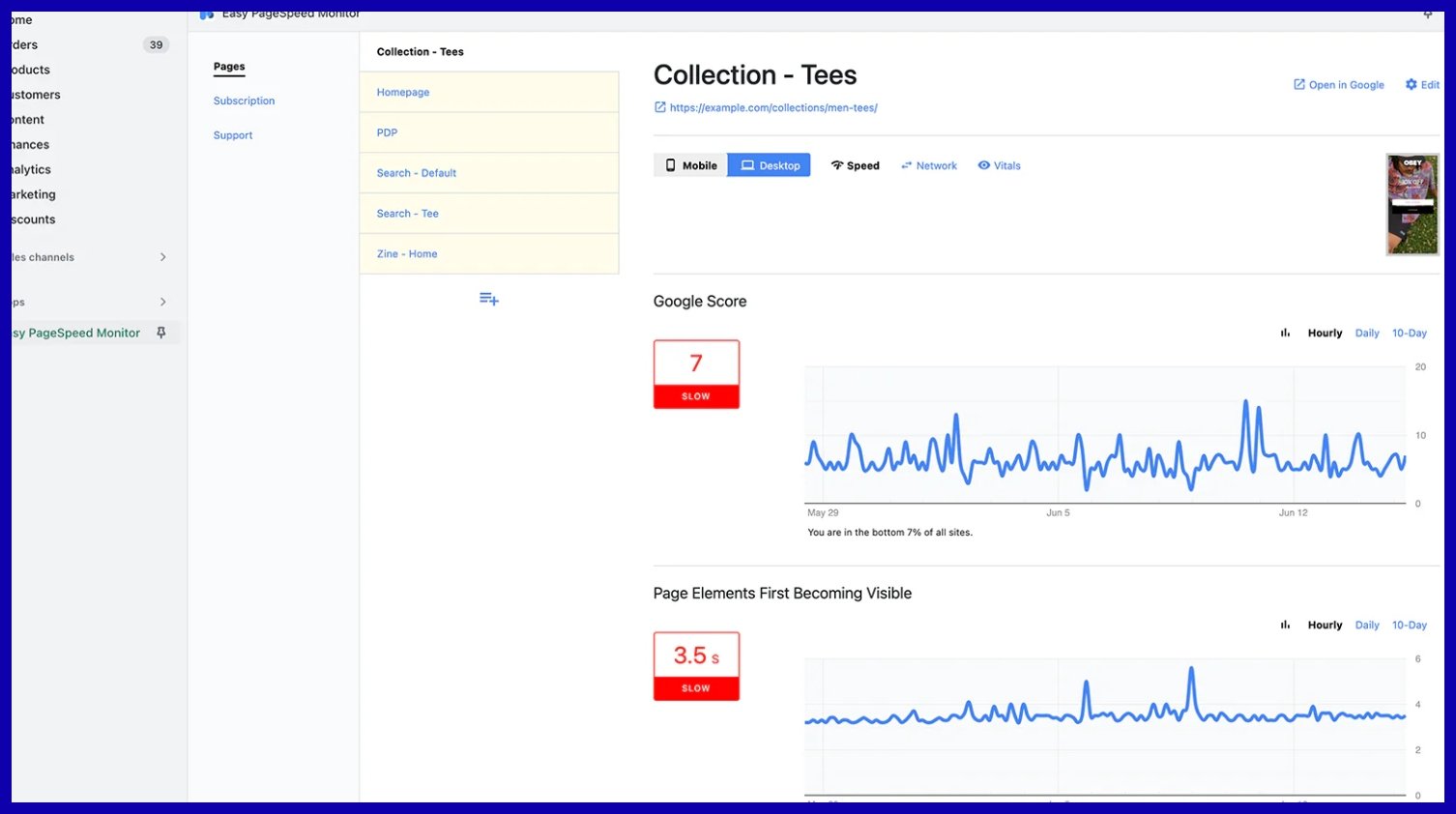
Task: Click the external link icon before the URL
Action: point(660,107)
